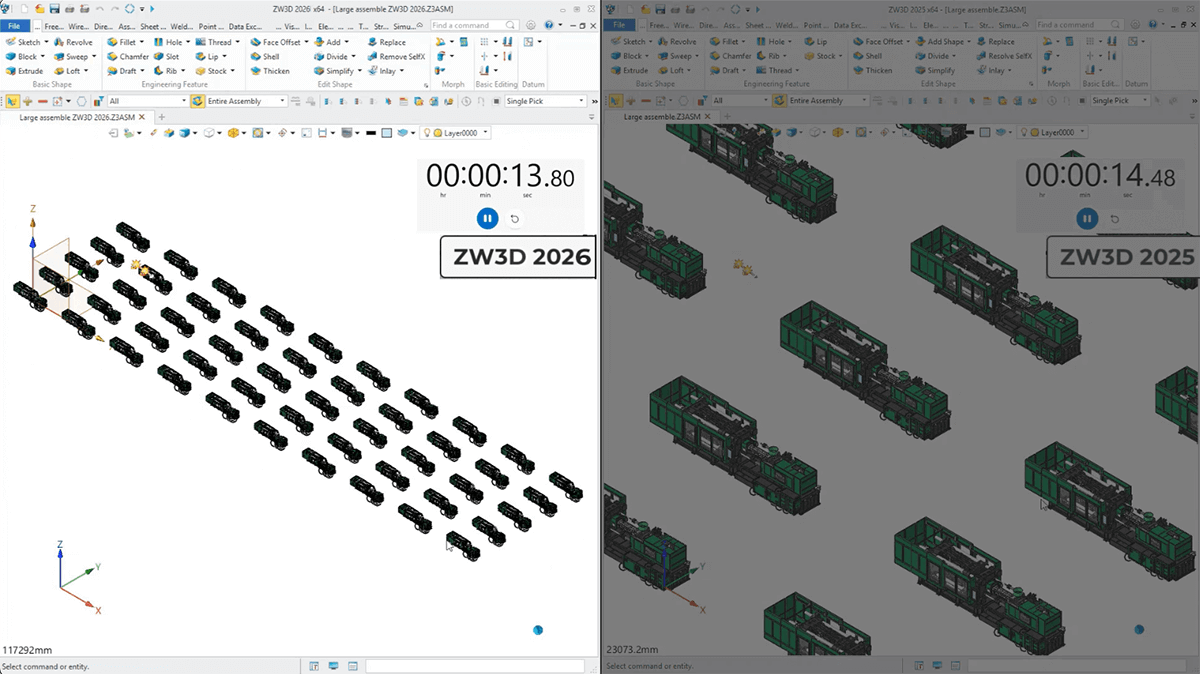Open the Layer0000 dropdown in ZW3D 2026
This screenshot has width=1200, height=674.
tap(486, 133)
